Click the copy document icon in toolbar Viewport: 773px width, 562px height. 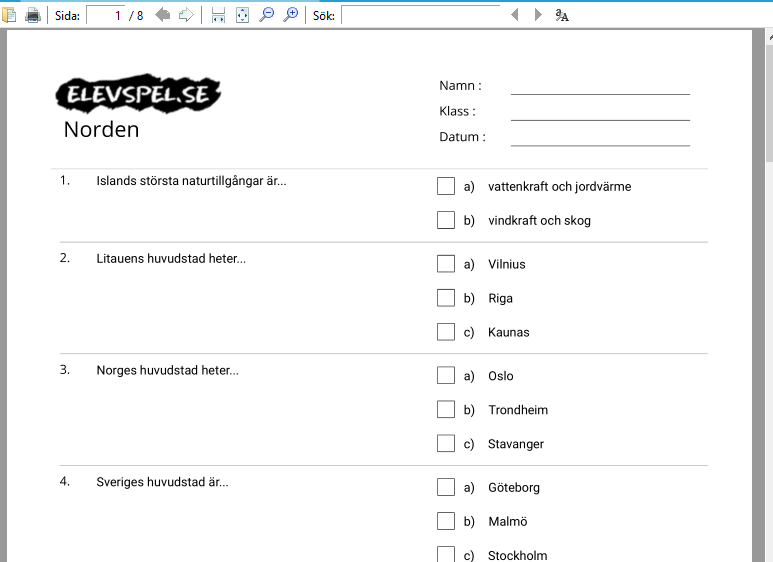coord(11,15)
